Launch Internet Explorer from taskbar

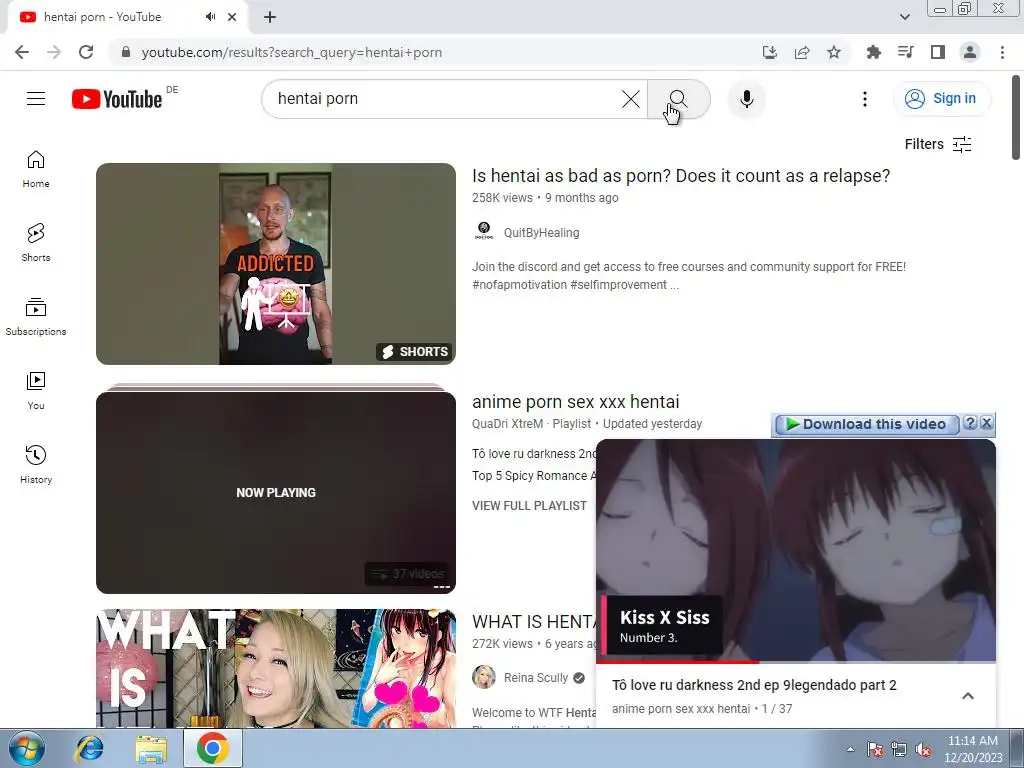tap(89, 748)
